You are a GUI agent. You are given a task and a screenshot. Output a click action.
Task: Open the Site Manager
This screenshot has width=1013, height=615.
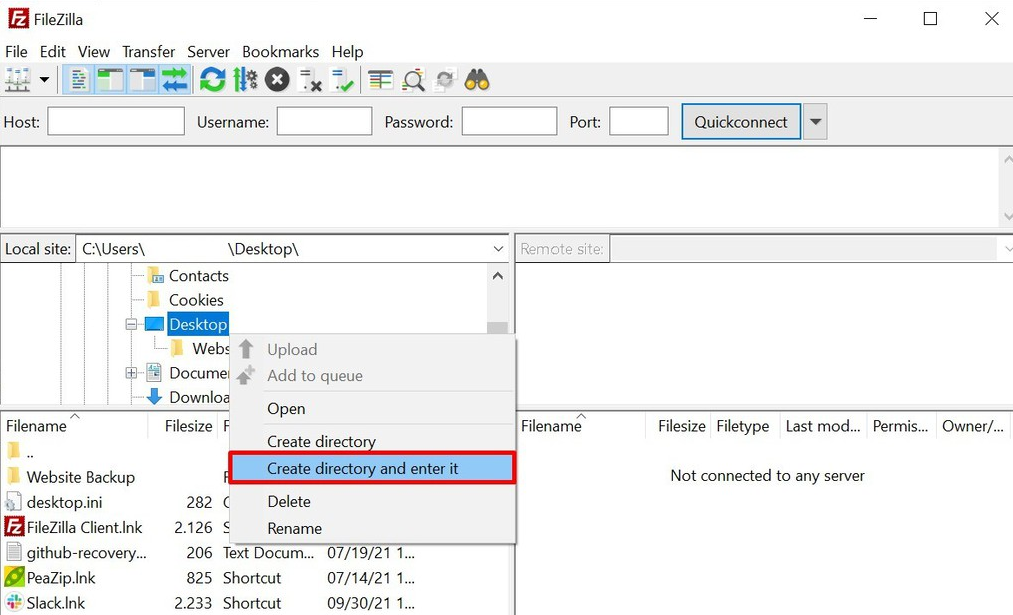click(x=18, y=79)
